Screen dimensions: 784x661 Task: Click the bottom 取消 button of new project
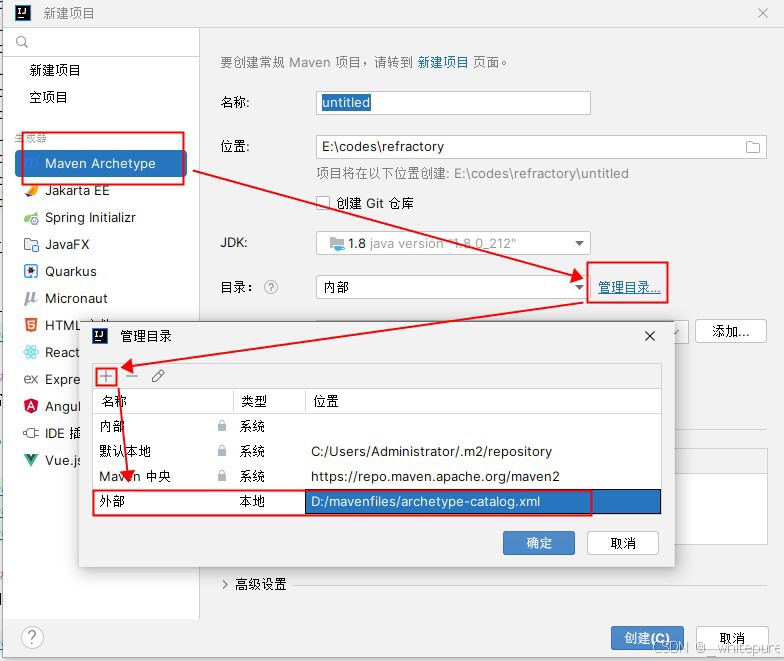coord(732,638)
